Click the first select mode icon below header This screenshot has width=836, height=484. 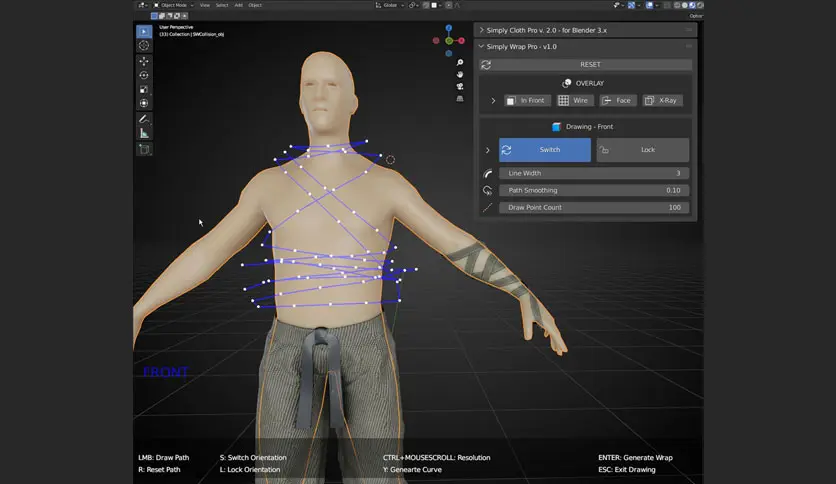pos(154,16)
